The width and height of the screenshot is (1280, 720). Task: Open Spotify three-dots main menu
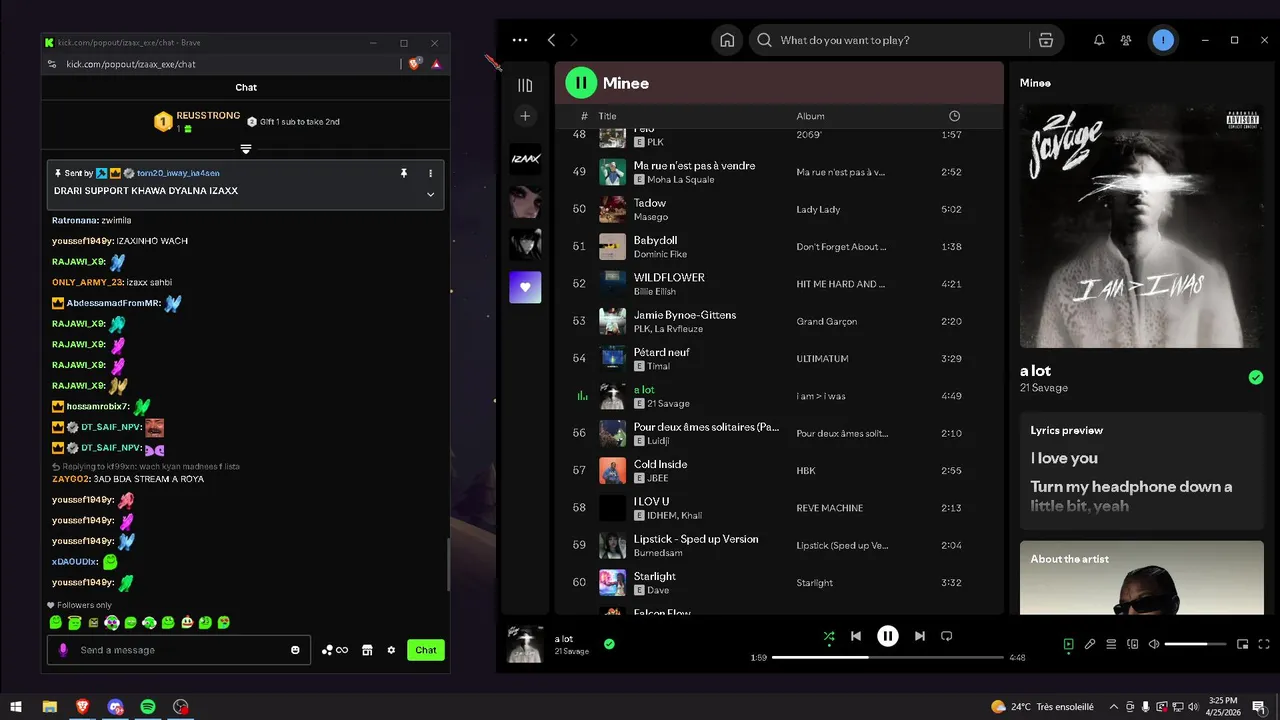pos(520,40)
